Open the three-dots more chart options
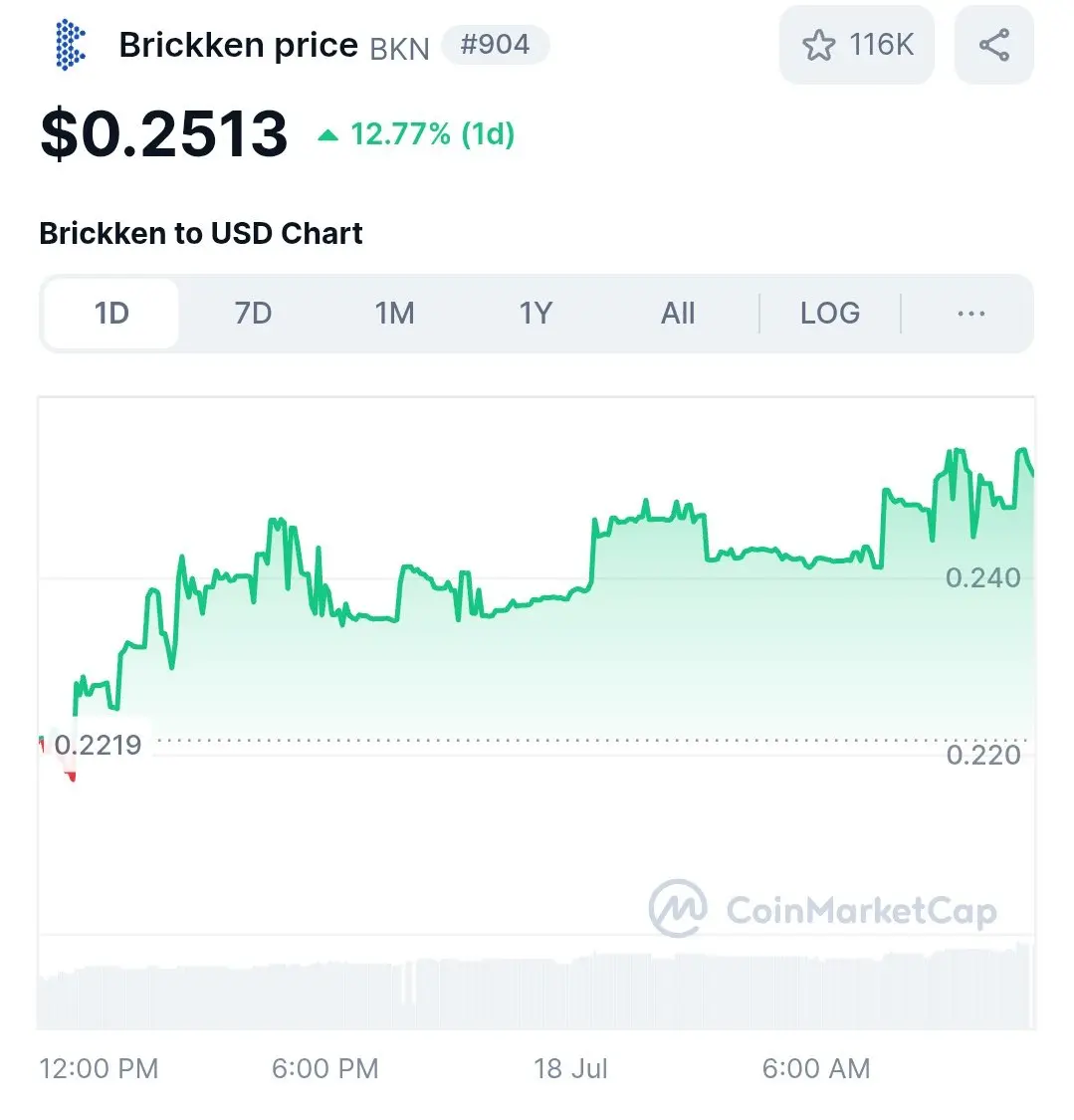This screenshot has height=1120, width=1074. 971,313
